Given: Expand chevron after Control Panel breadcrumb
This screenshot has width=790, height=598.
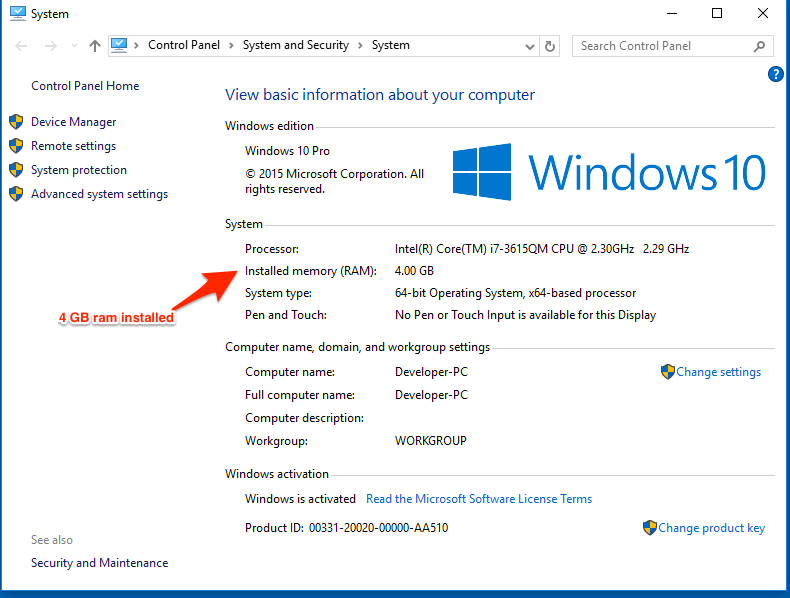Looking at the screenshot, I should click(231, 45).
